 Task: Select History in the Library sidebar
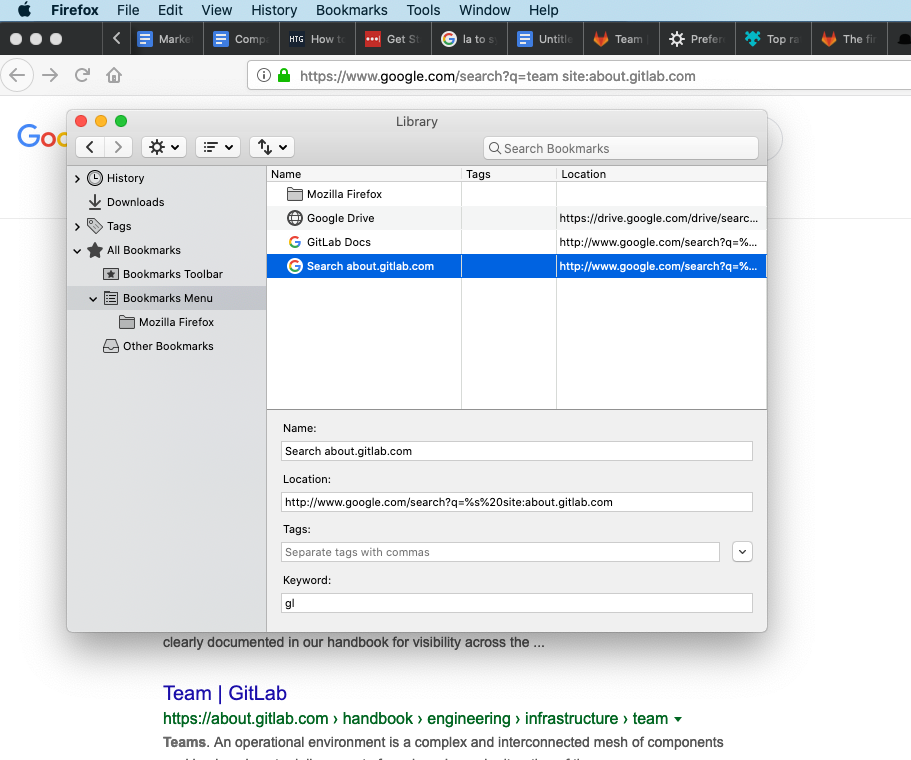click(125, 178)
